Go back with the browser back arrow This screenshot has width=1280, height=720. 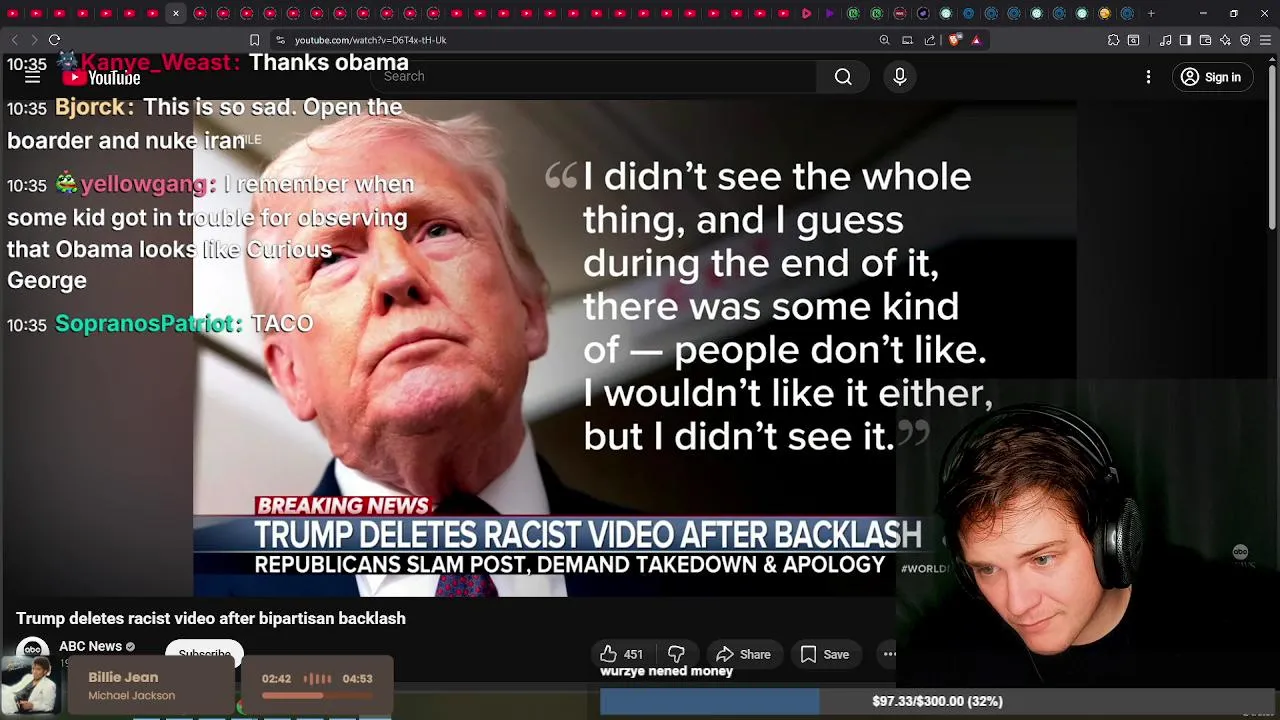[x=14, y=40]
